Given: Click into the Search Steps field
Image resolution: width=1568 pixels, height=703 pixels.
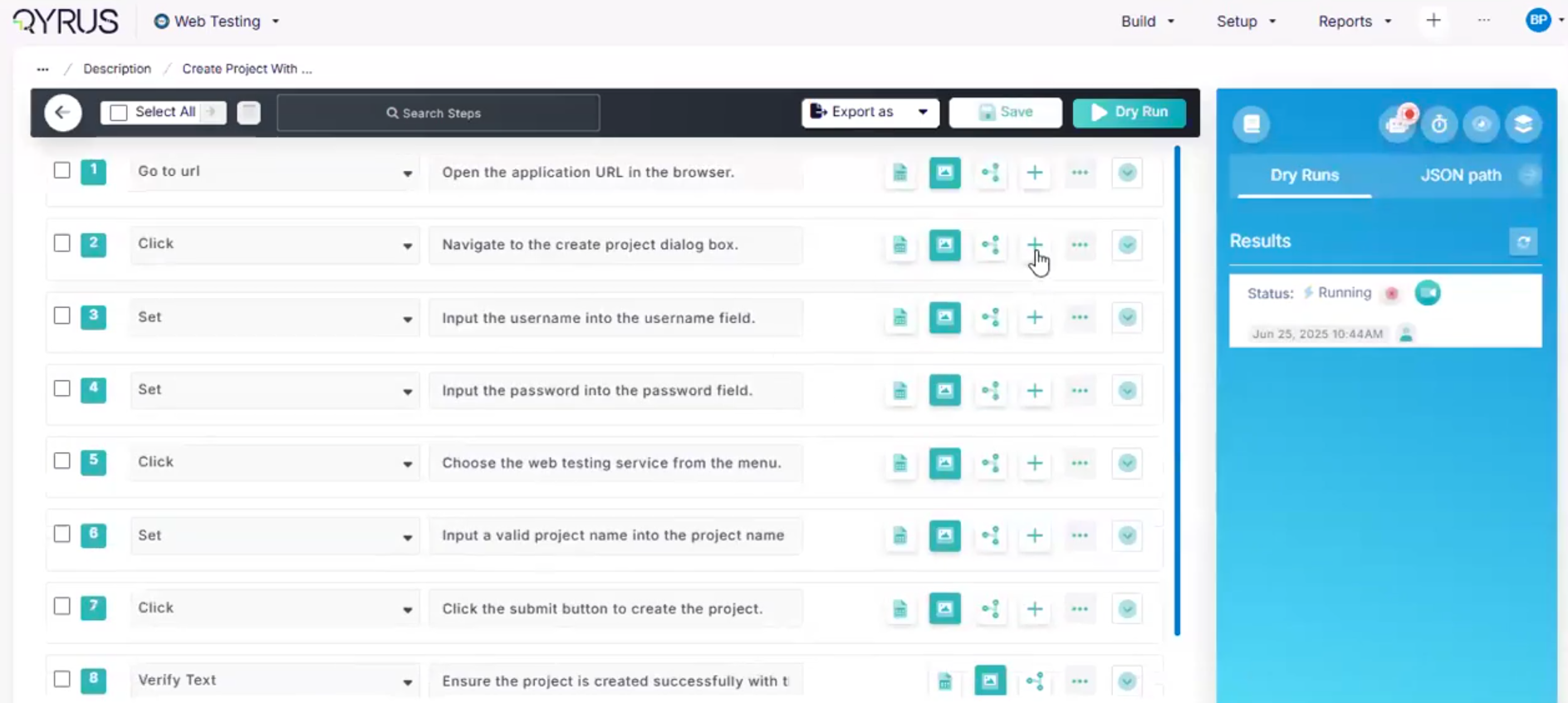Looking at the screenshot, I should (439, 113).
